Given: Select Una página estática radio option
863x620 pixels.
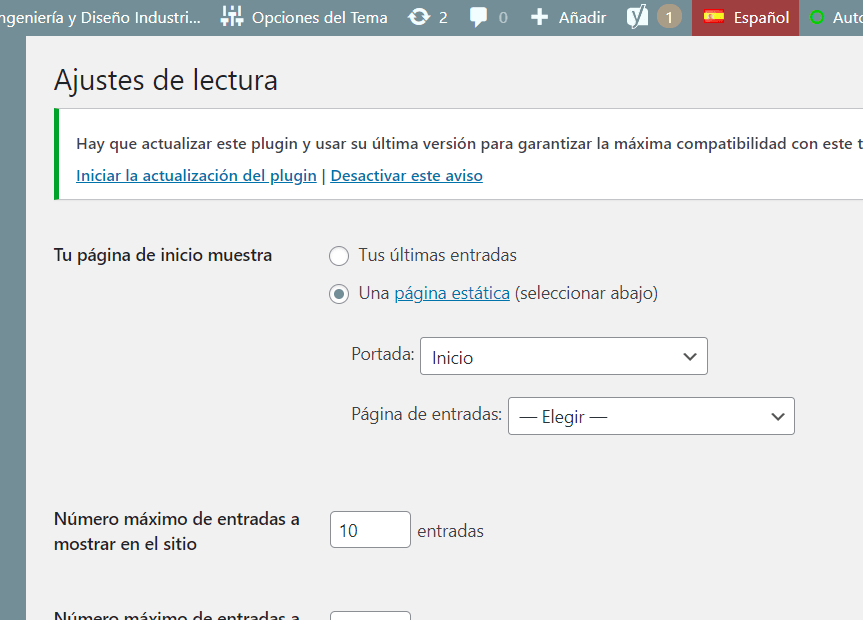Looking at the screenshot, I should [x=339, y=294].
